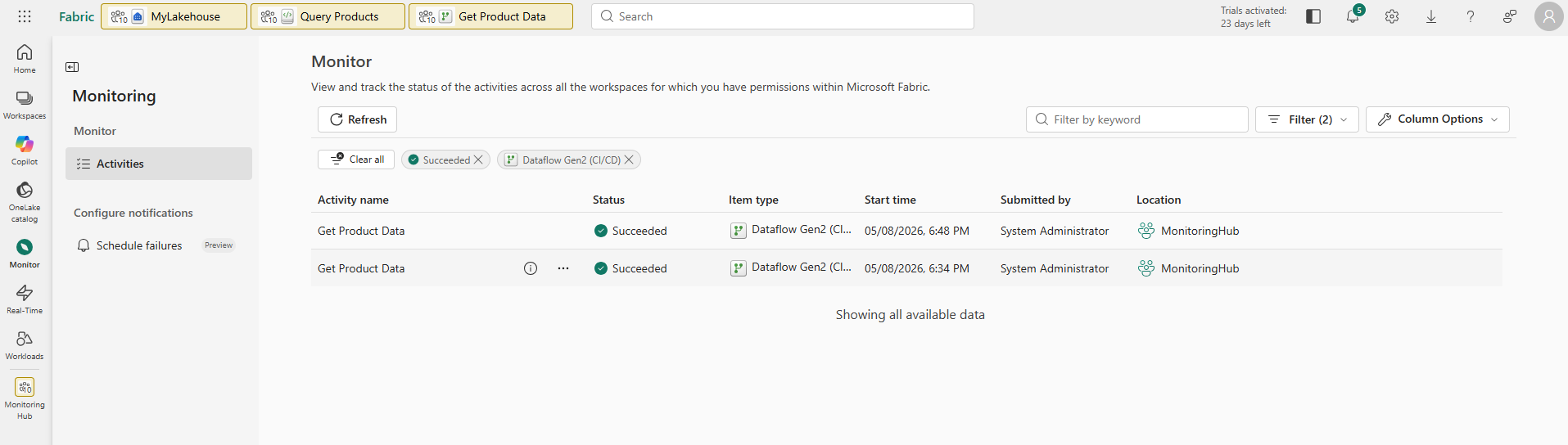
Task: Click System Administrator in second row
Action: pyautogui.click(x=1055, y=268)
